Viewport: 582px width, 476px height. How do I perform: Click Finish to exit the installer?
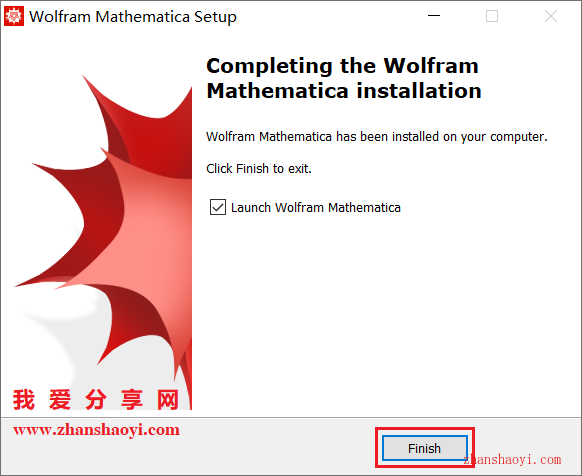[x=425, y=448]
